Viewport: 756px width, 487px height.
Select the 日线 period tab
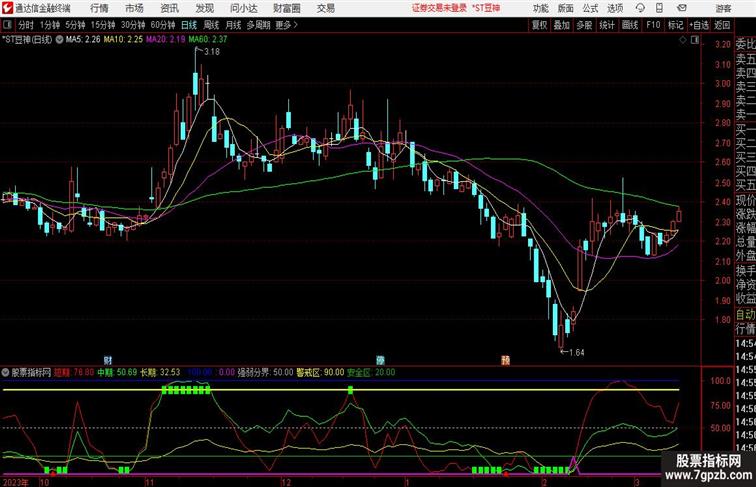189,25
